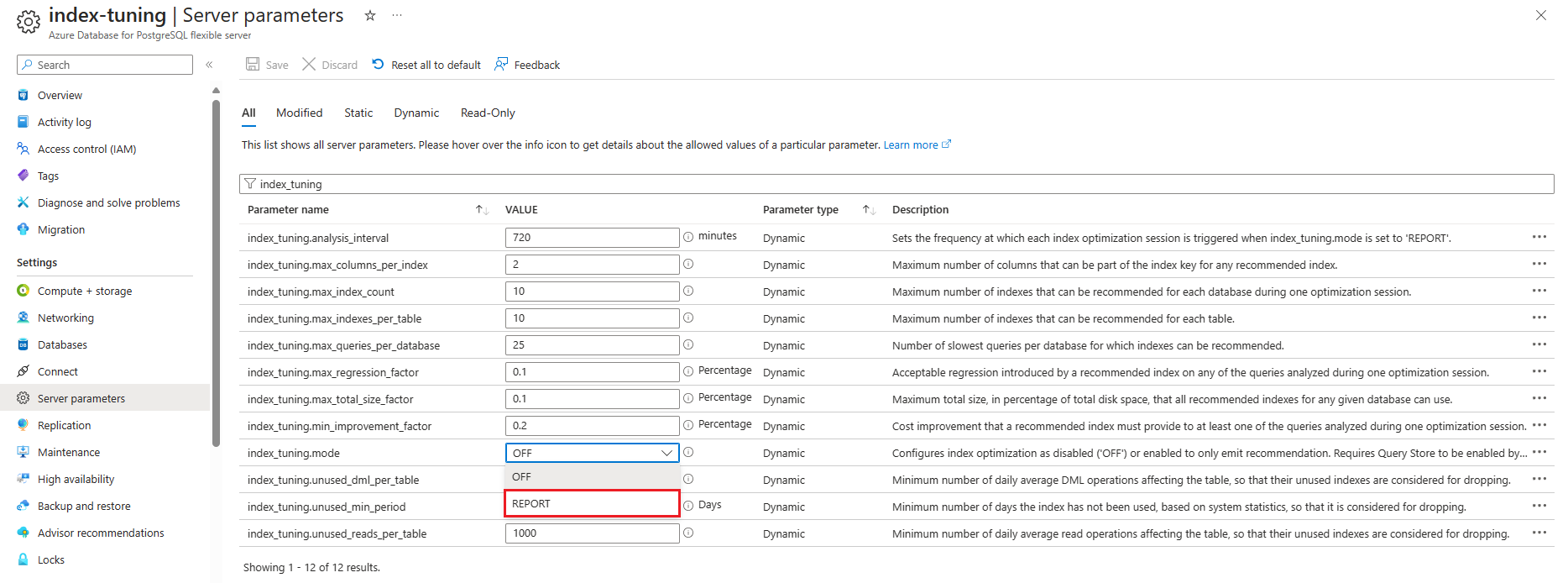Sort by Parameter type column arrows
Screen dimensions: 1568x583
(869, 209)
